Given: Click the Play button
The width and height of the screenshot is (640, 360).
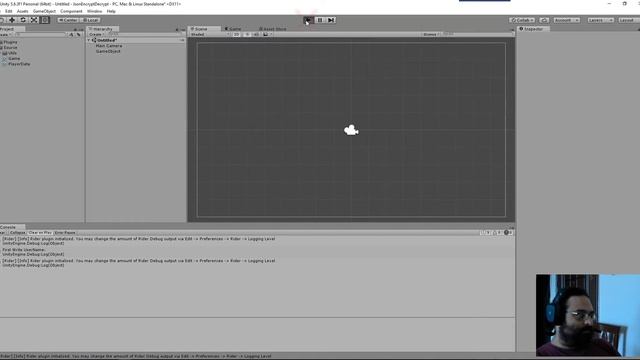Looking at the screenshot, I should [x=308, y=20].
